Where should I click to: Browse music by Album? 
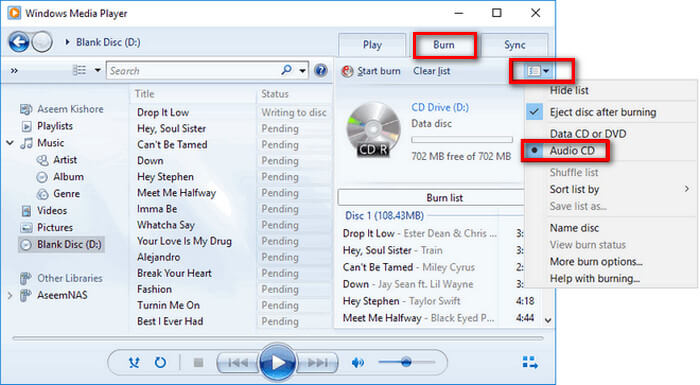coord(60,177)
